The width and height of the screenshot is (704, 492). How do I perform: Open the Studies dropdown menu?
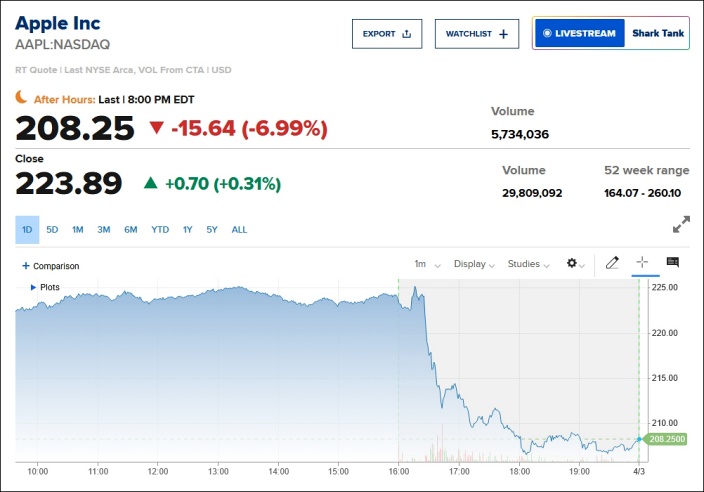click(528, 264)
